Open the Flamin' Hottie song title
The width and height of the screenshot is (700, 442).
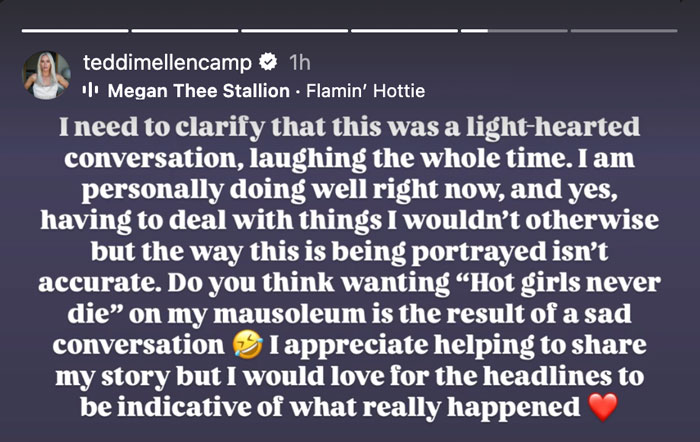[x=366, y=91]
